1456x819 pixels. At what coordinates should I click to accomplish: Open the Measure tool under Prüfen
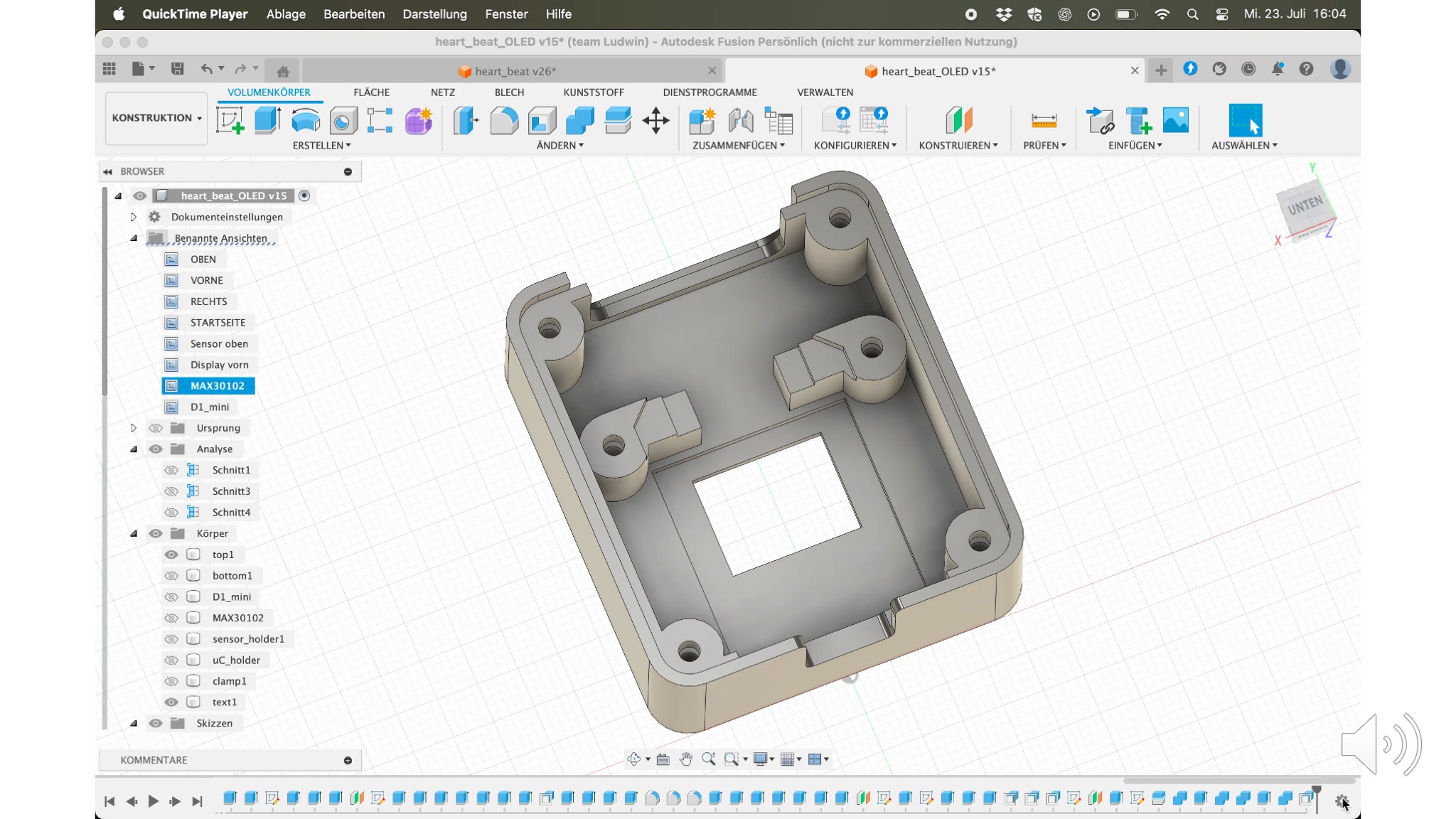pos(1044,120)
